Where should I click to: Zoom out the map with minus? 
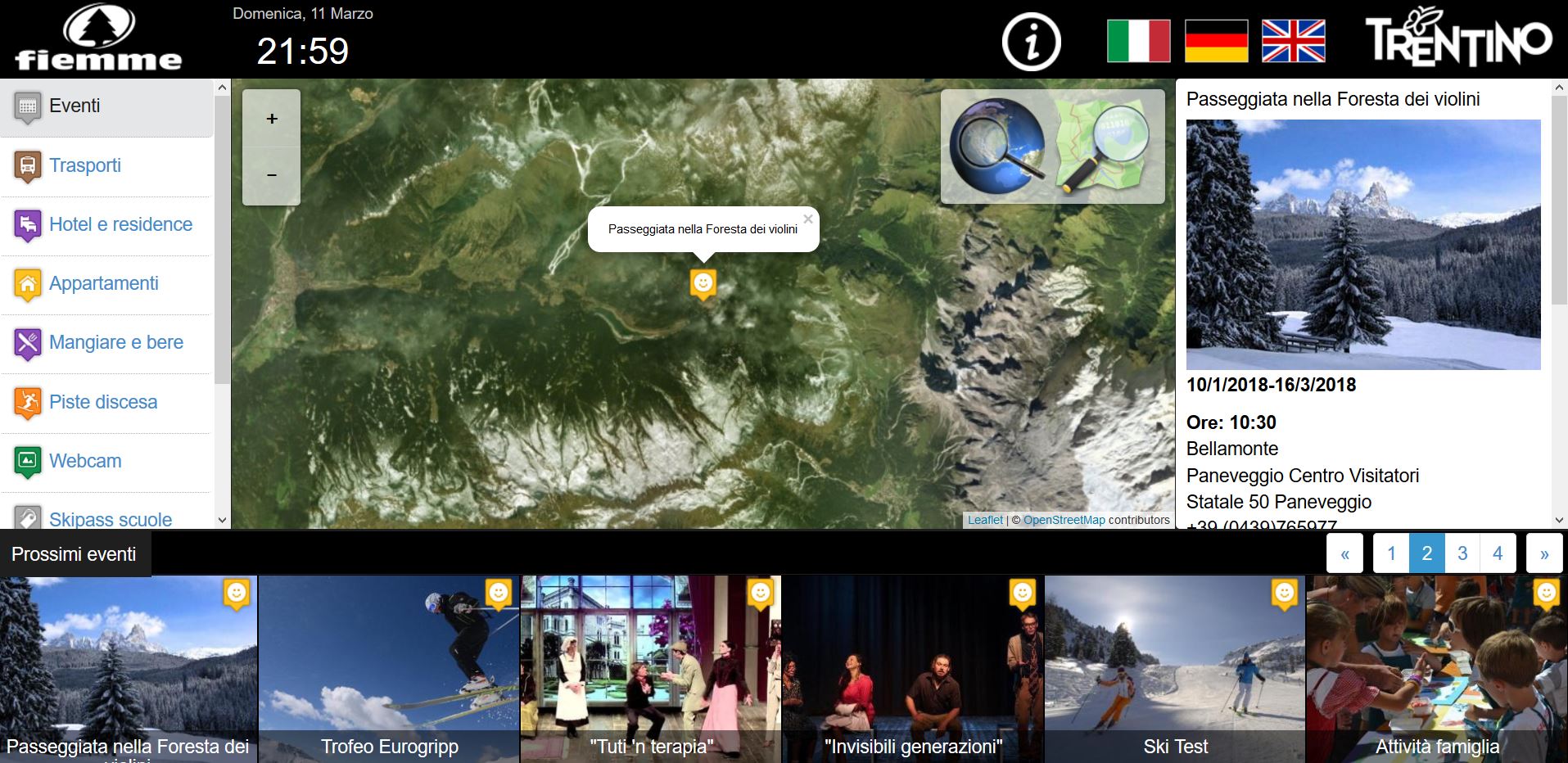[272, 176]
